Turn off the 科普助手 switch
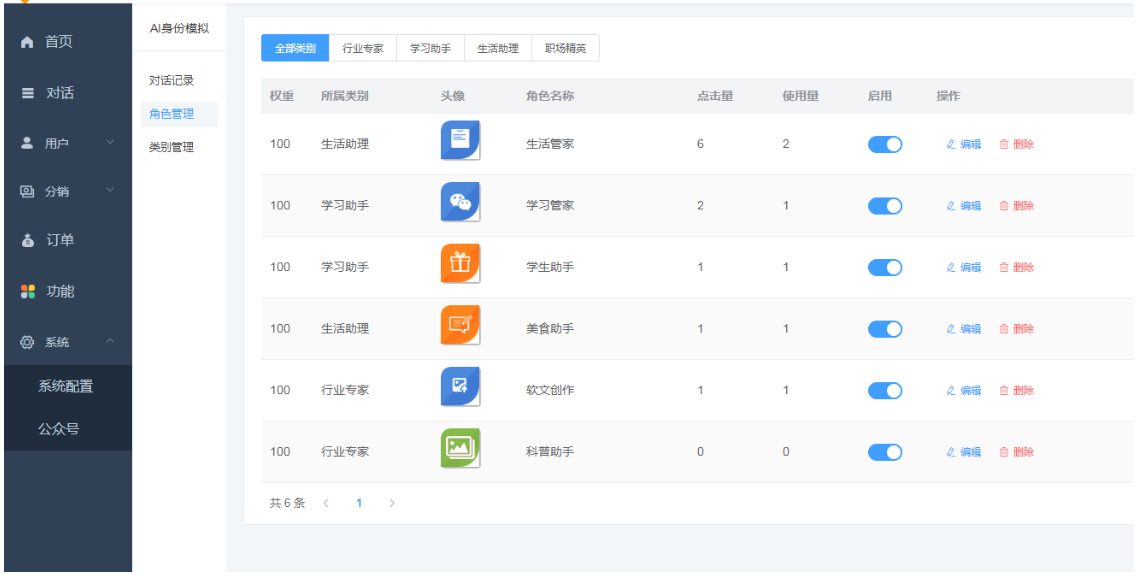 point(885,452)
